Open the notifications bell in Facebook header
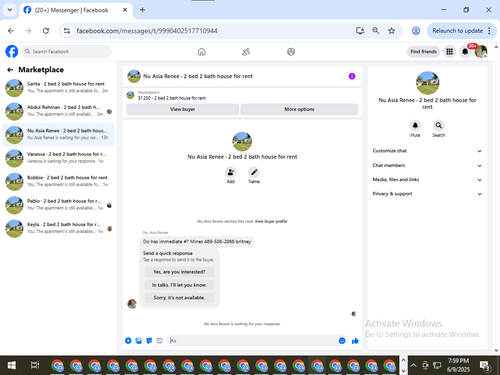The height and width of the screenshot is (375, 500). point(465,52)
